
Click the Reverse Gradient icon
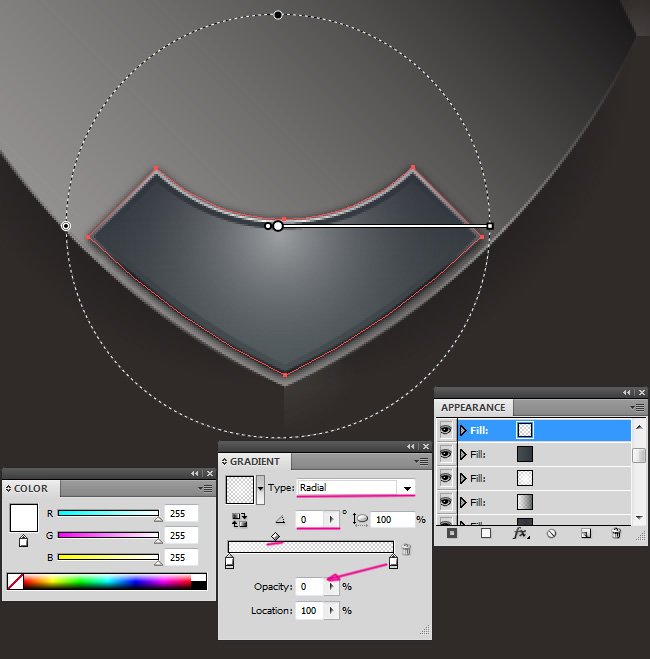(x=240, y=520)
